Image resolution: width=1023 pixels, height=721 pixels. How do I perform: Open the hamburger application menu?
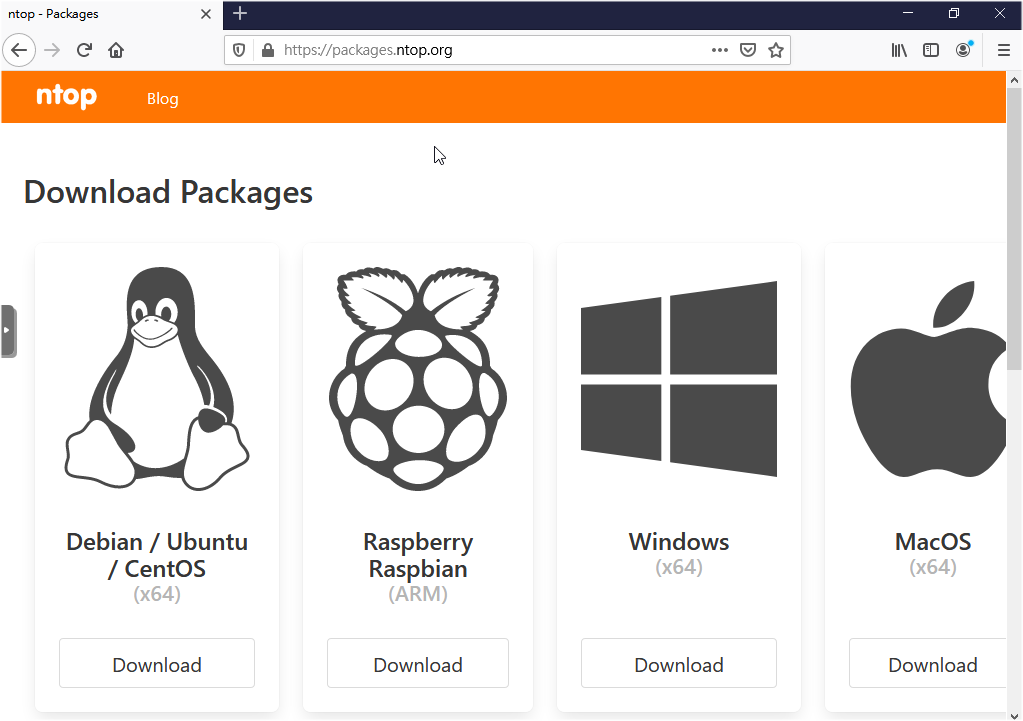(1004, 50)
